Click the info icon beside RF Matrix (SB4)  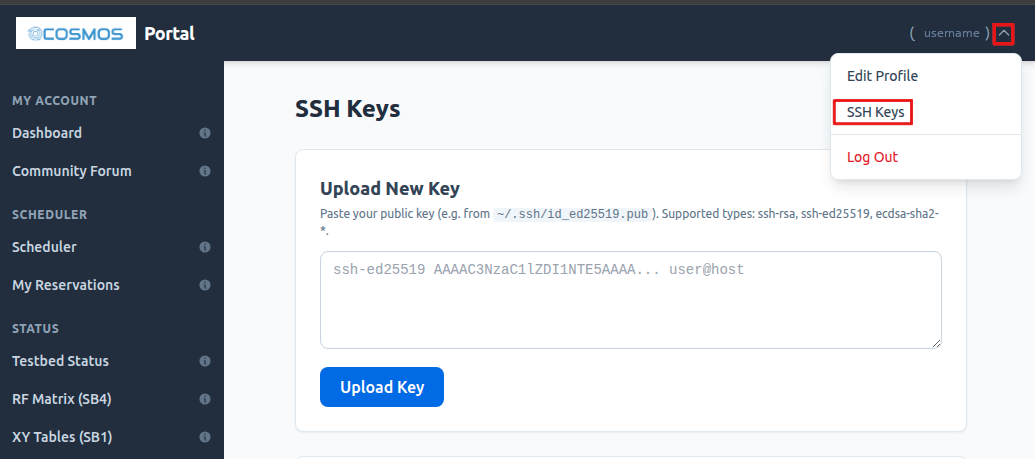[205, 399]
